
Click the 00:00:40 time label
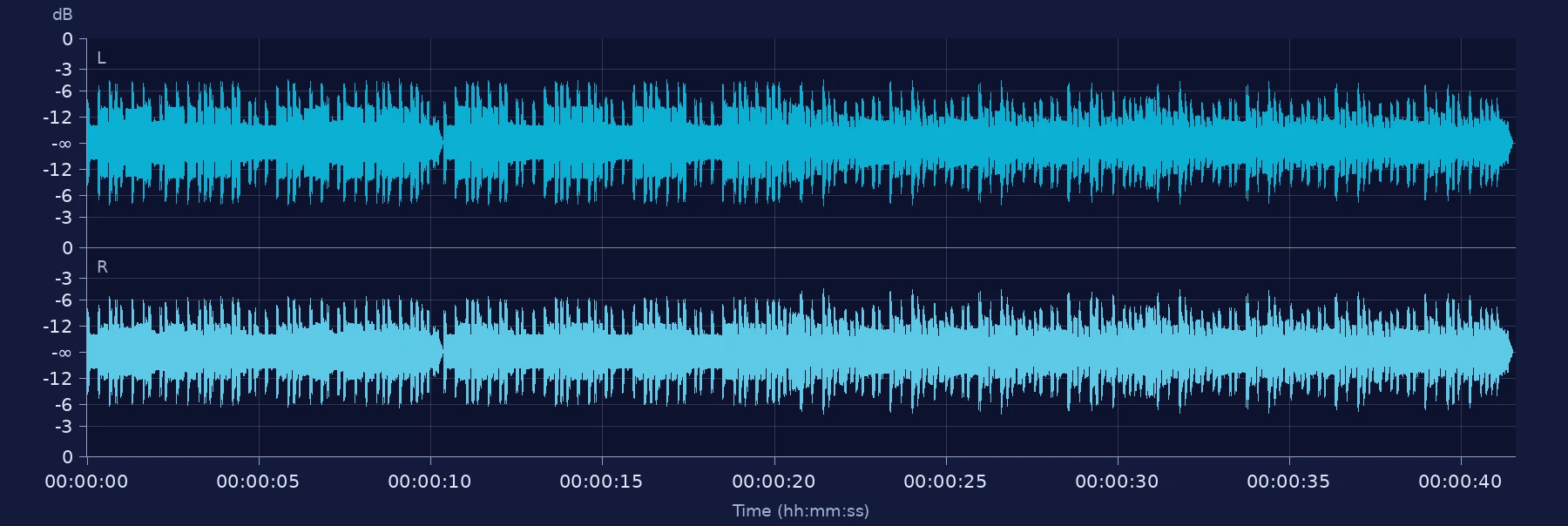pyautogui.click(x=1460, y=482)
